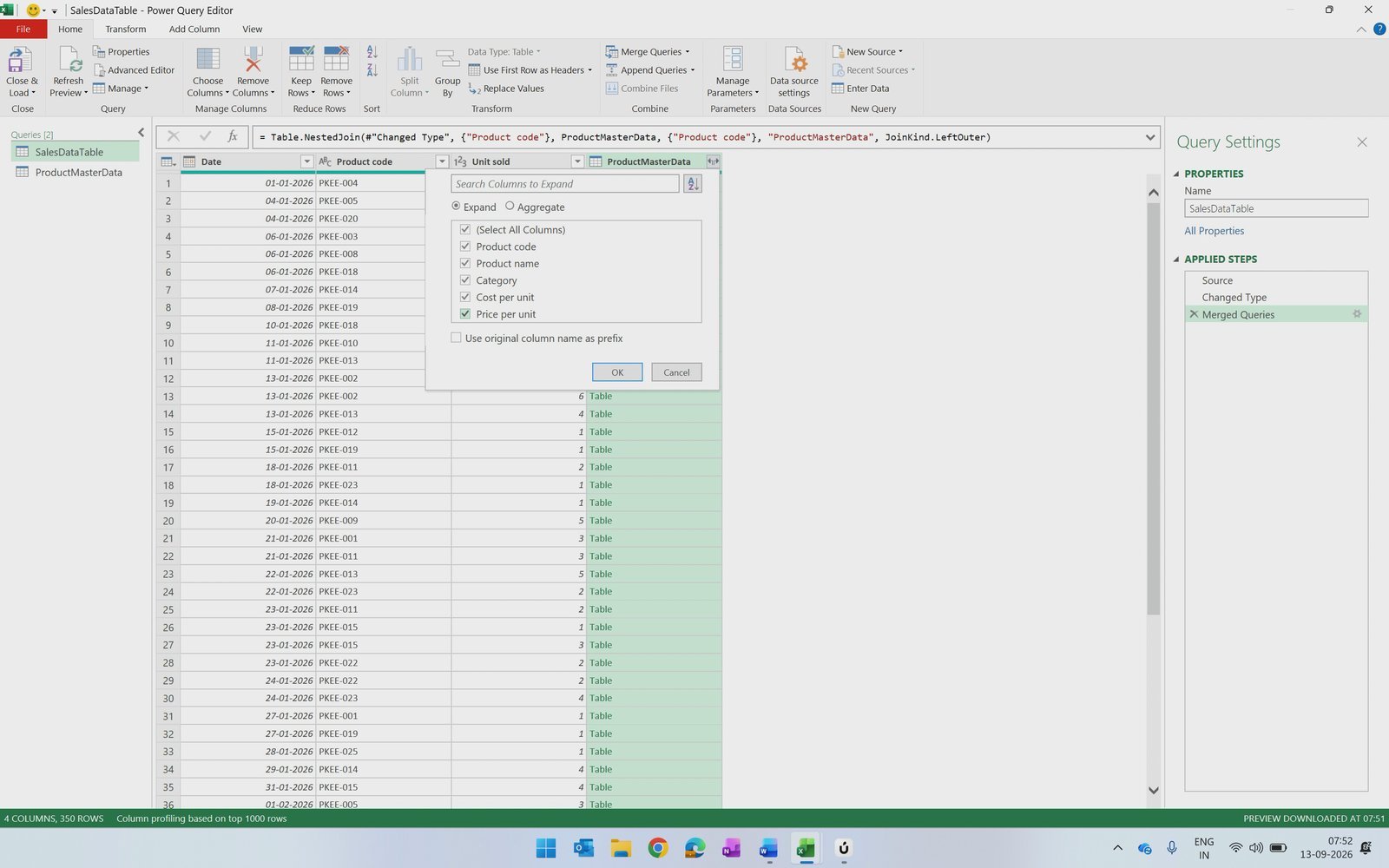The height and width of the screenshot is (868, 1389).
Task: Open Outlook from the taskbar
Action: click(x=583, y=848)
